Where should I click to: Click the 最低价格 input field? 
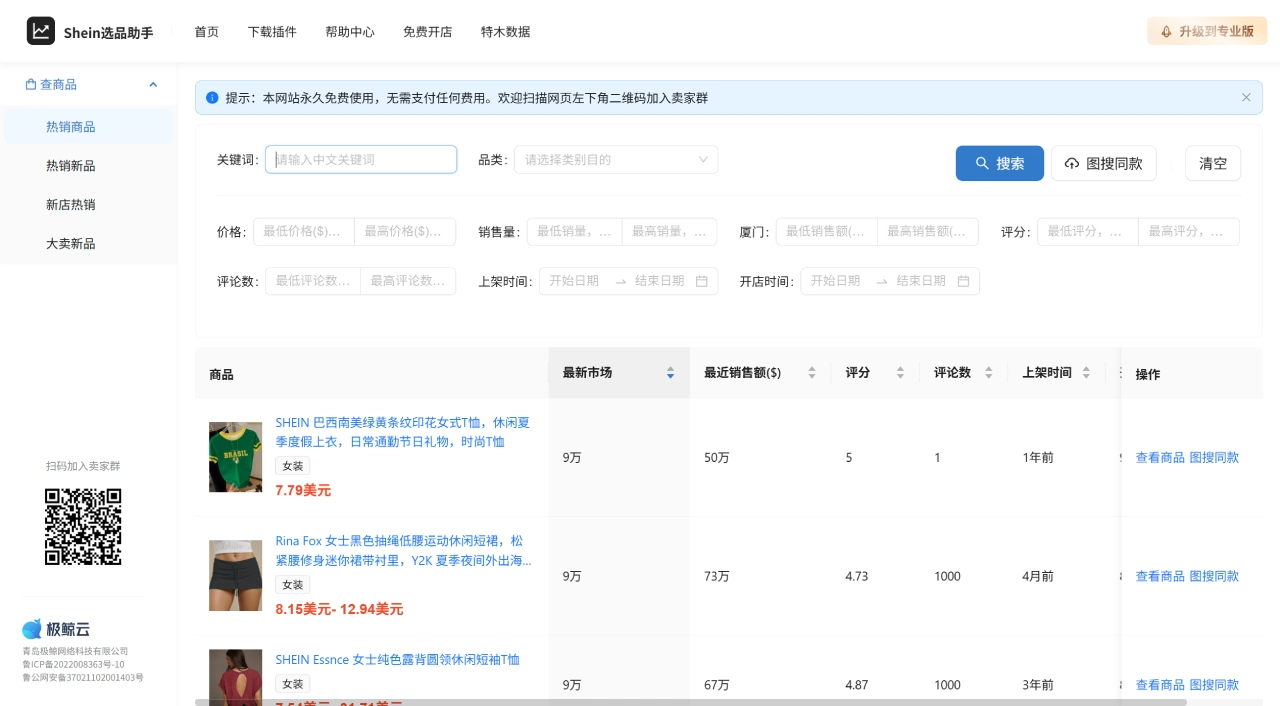coord(304,232)
